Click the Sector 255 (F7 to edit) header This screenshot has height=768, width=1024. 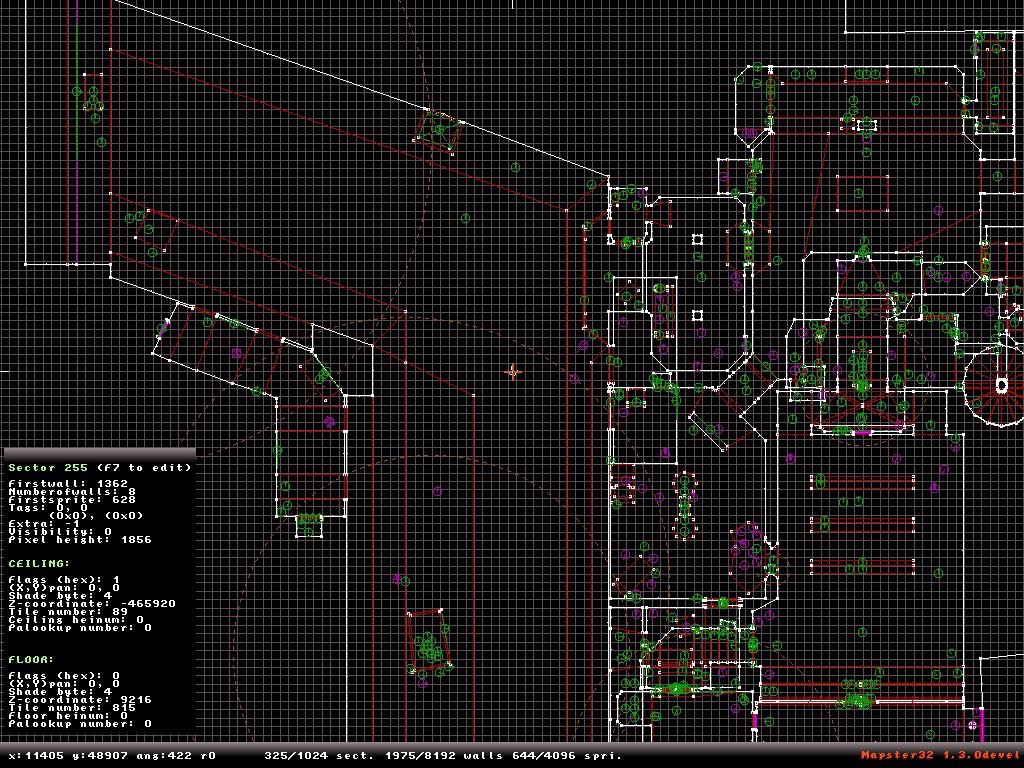100,468
